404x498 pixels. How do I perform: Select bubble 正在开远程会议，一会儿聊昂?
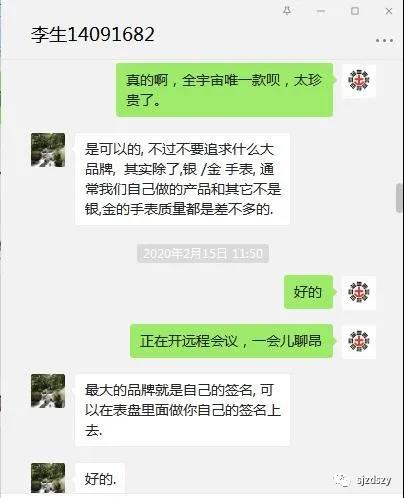coord(231,341)
